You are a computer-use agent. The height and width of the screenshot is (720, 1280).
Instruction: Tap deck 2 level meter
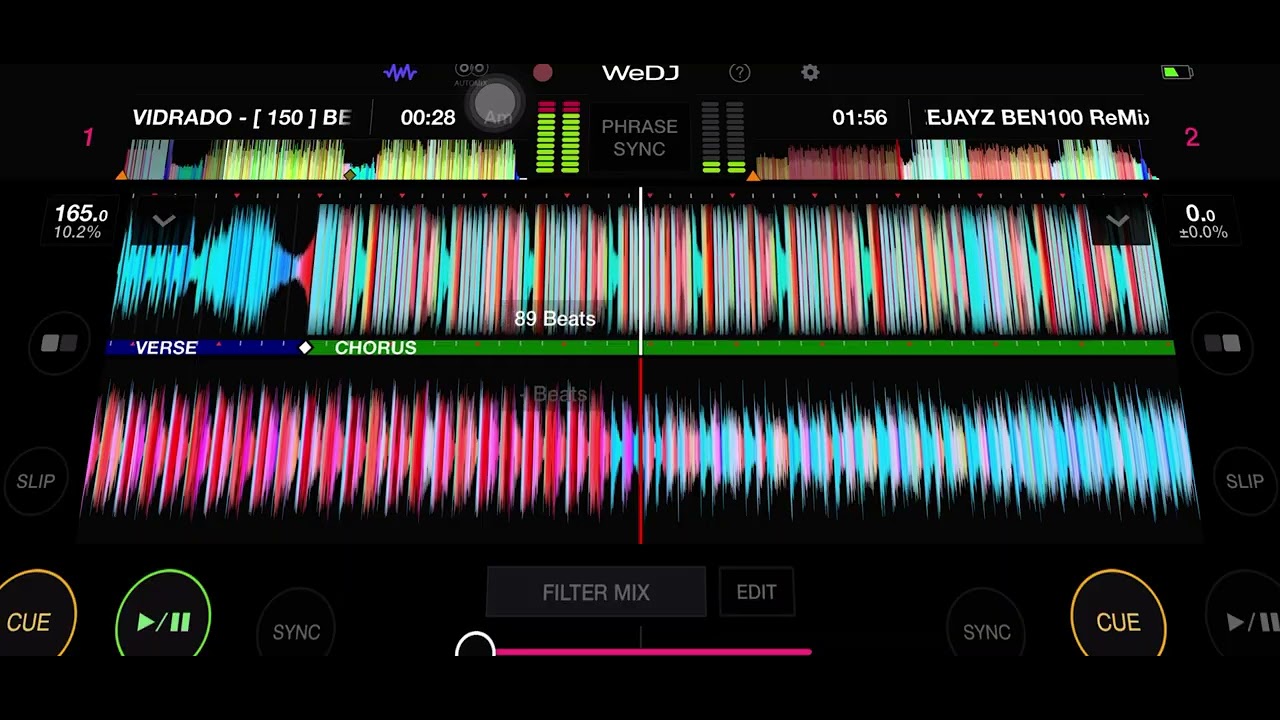coord(722,137)
